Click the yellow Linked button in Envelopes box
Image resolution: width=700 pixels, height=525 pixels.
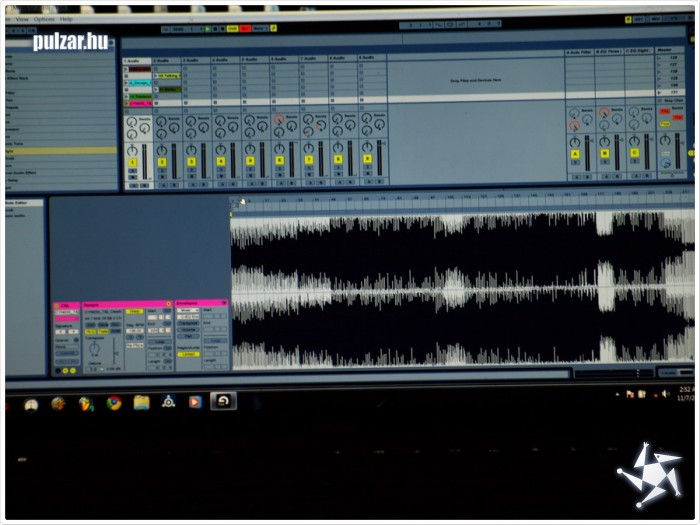point(188,354)
